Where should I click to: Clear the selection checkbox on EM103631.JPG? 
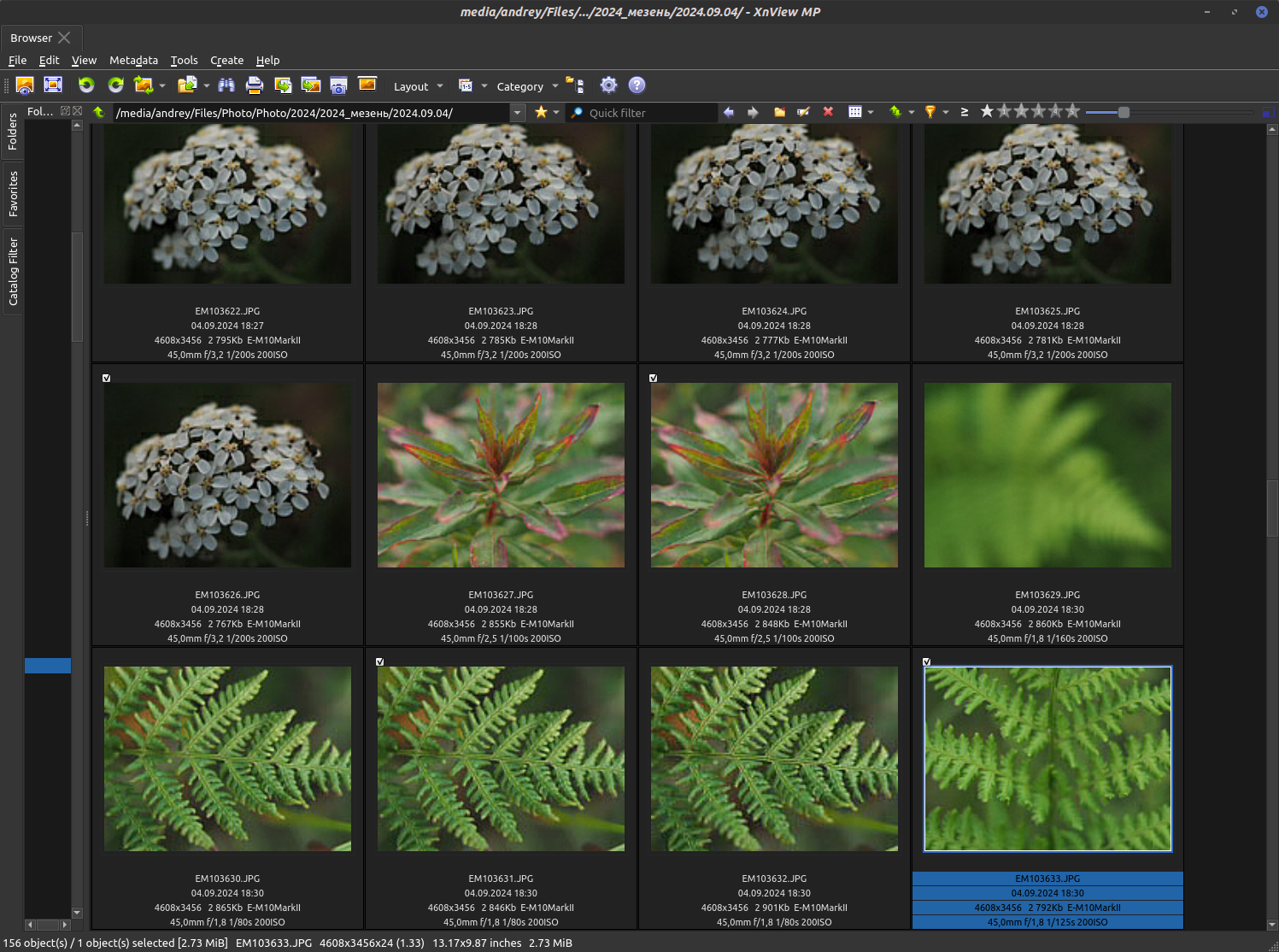tap(380, 661)
